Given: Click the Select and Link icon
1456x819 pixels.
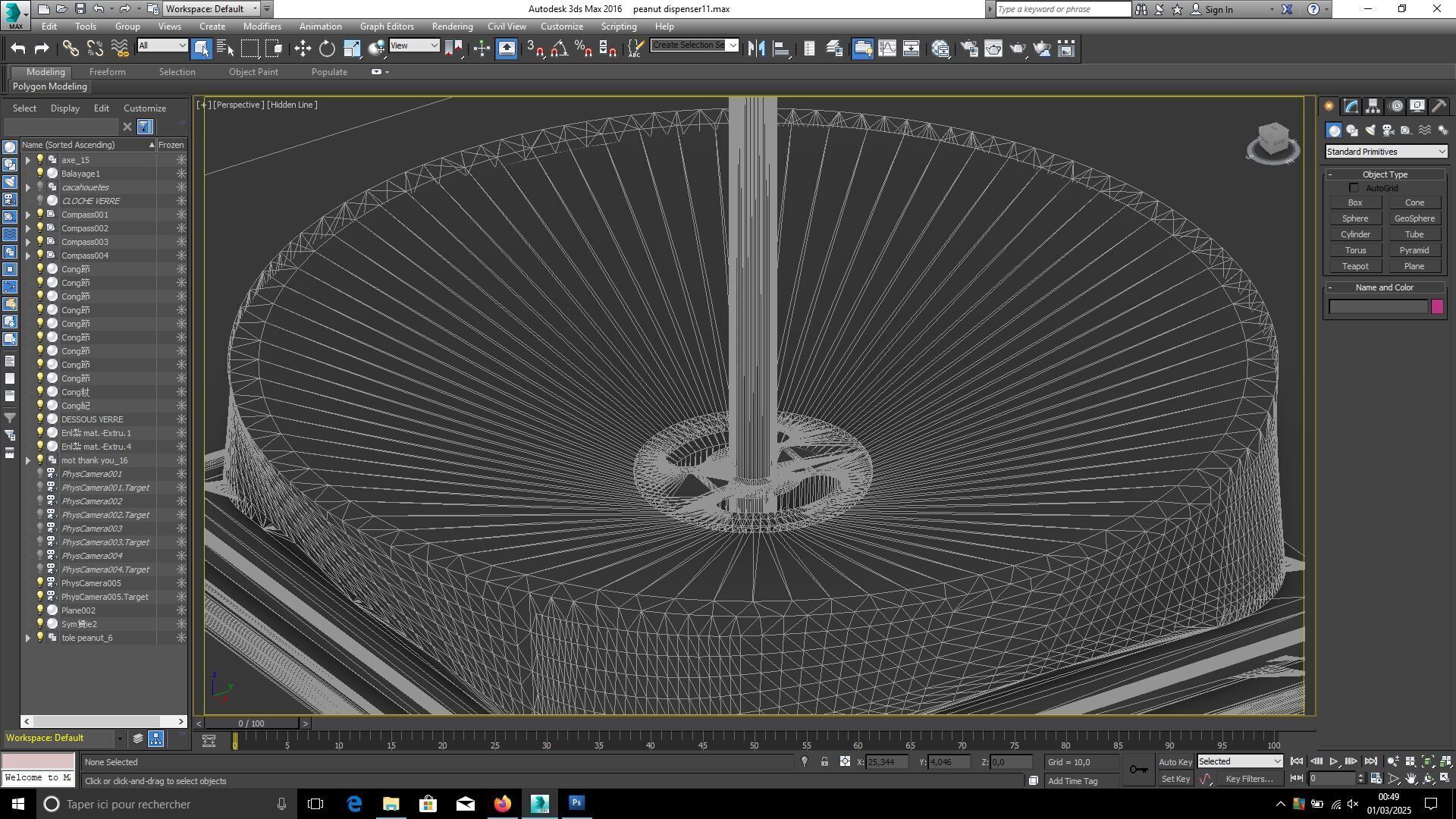Looking at the screenshot, I should [70, 49].
